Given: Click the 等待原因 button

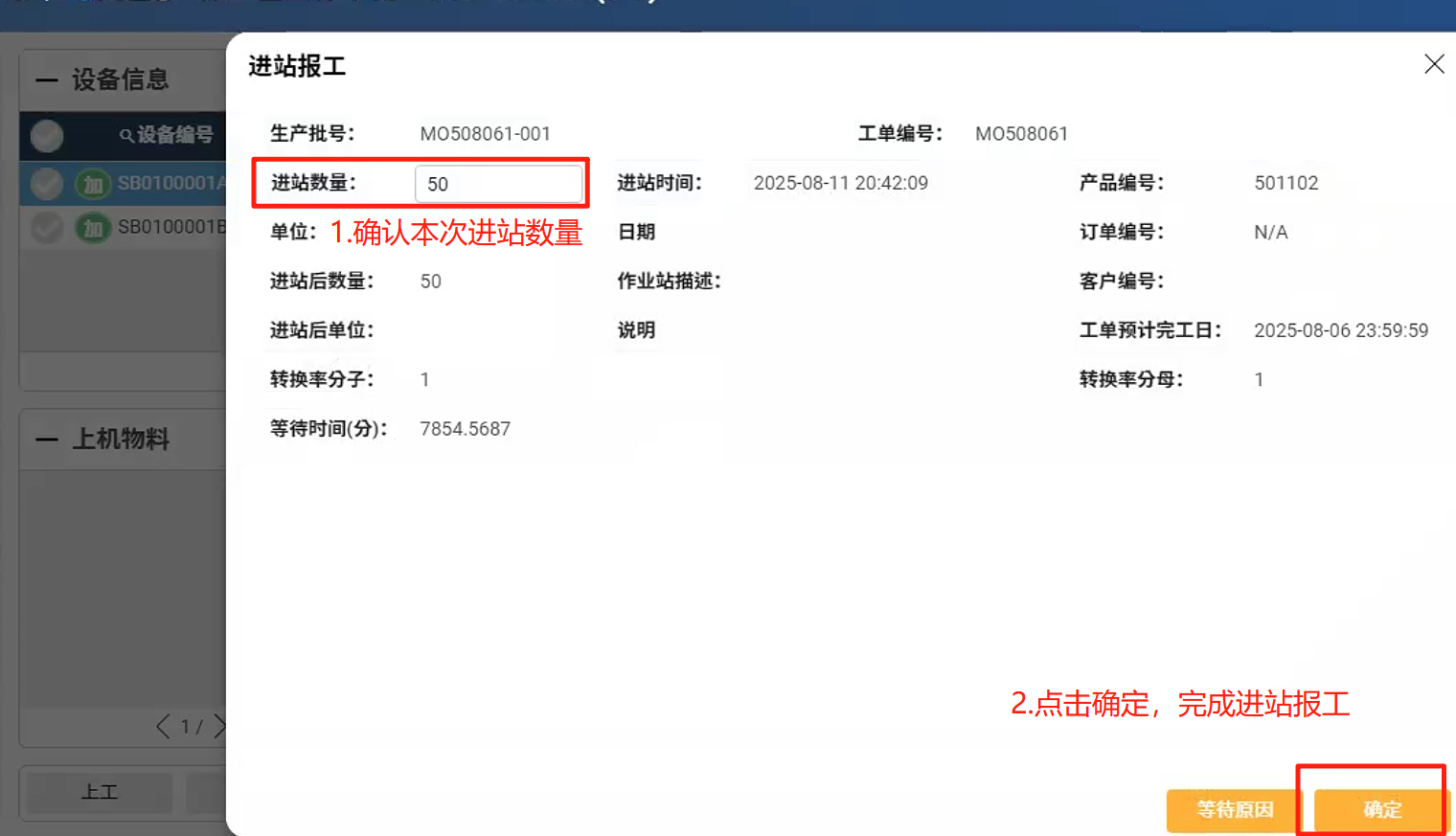Looking at the screenshot, I should [1235, 810].
